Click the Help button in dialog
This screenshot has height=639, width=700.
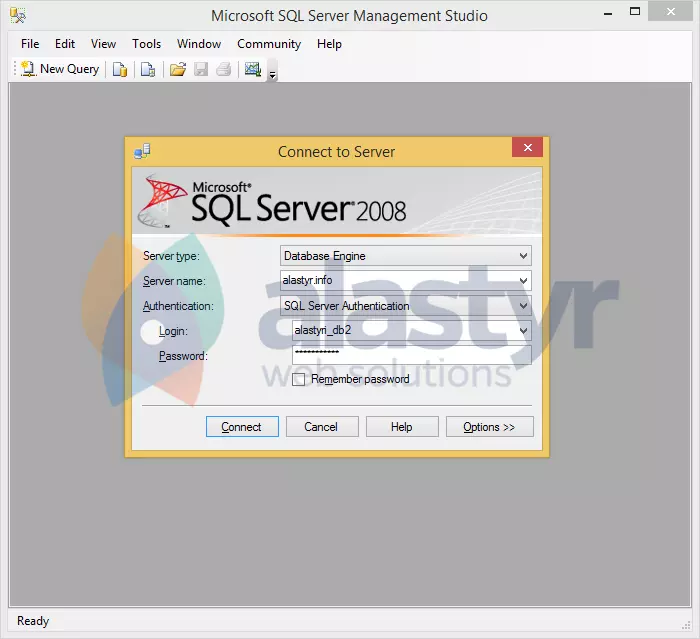pyautogui.click(x=402, y=427)
